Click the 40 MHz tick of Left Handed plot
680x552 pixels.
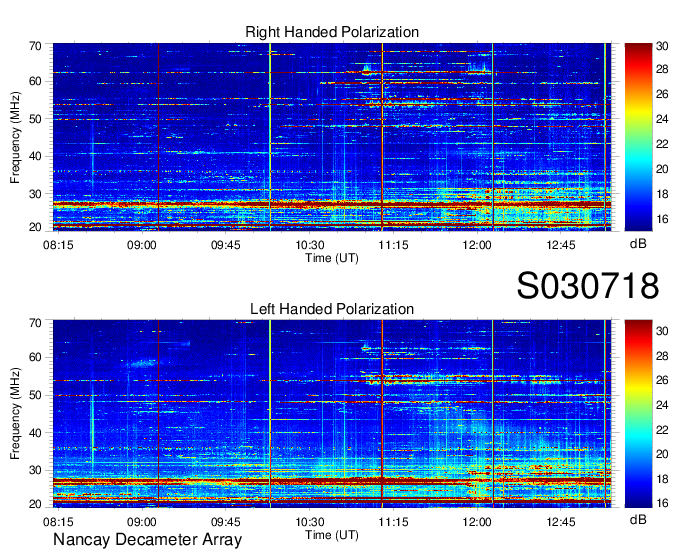click(x=35, y=433)
